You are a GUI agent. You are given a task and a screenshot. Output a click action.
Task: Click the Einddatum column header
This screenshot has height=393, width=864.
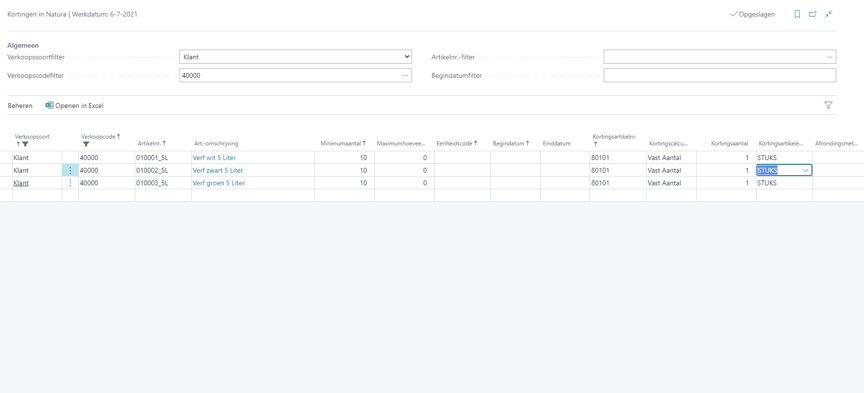coord(557,143)
